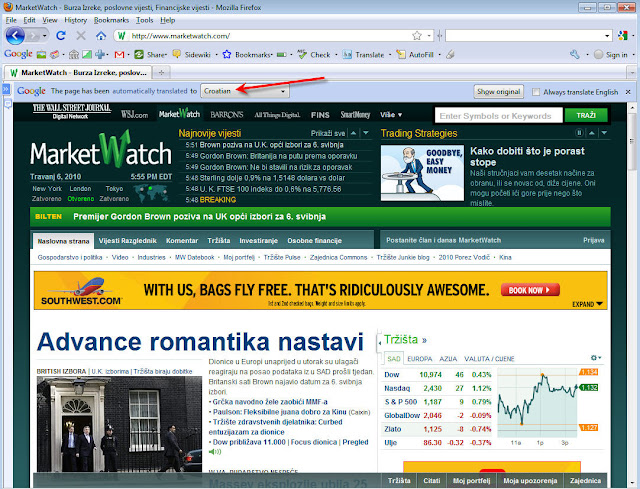640x489 pixels.
Task: Open the address bar history dropdown arrow
Action: (x=429, y=36)
